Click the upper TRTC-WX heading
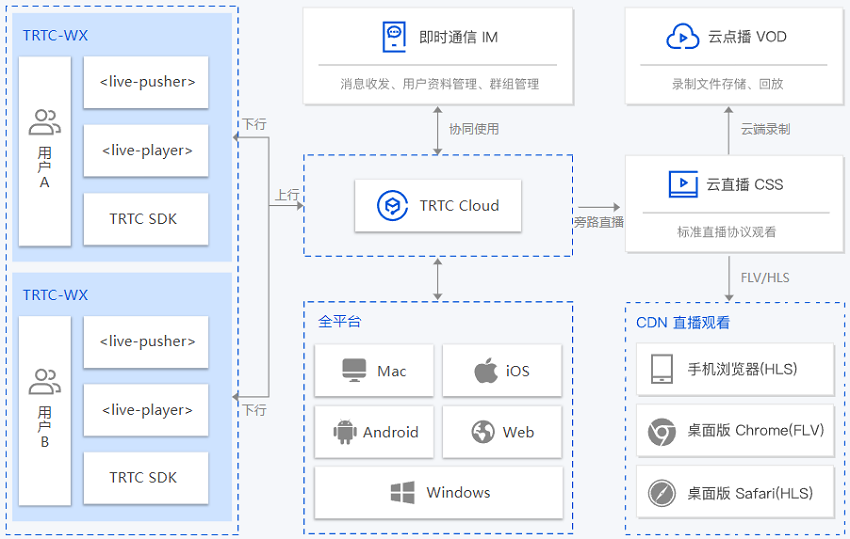This screenshot has height=539, width=850. (55, 35)
